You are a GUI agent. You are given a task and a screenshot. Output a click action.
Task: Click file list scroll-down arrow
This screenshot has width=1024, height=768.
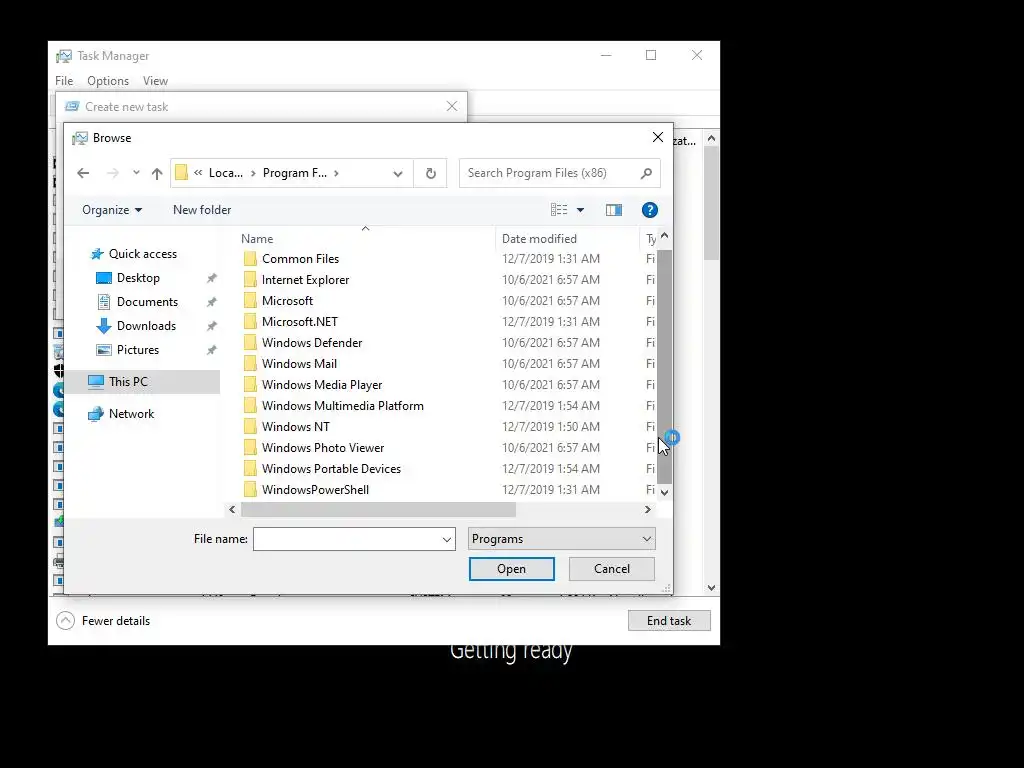coord(664,492)
